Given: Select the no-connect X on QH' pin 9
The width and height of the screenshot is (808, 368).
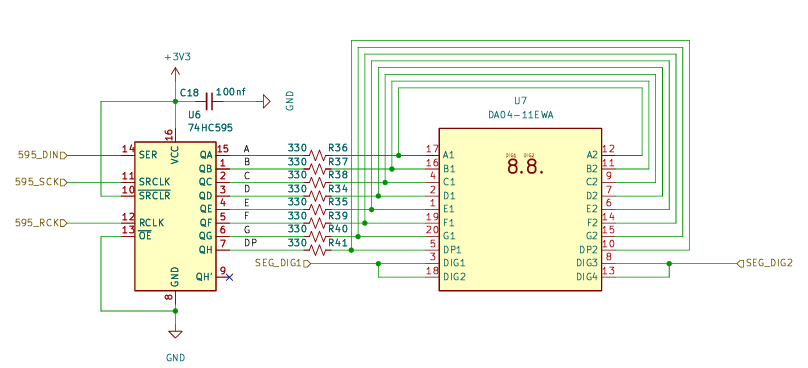Looking at the screenshot, I should 229,277.
